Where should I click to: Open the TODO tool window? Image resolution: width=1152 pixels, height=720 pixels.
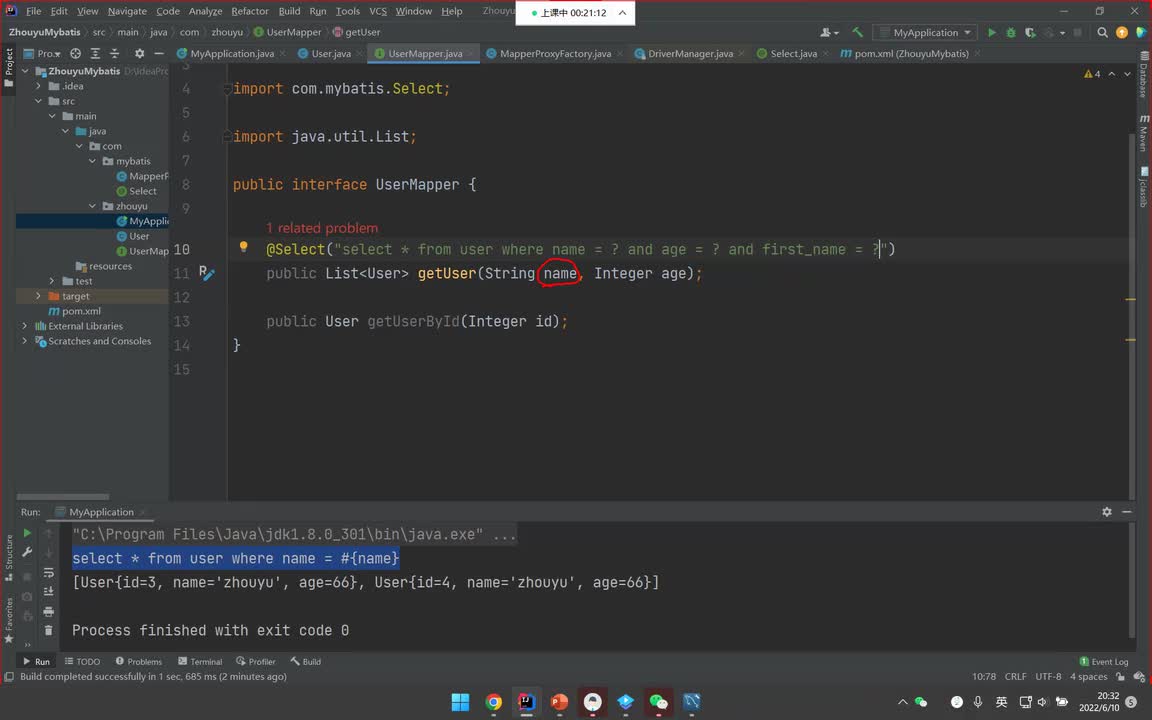(82, 661)
